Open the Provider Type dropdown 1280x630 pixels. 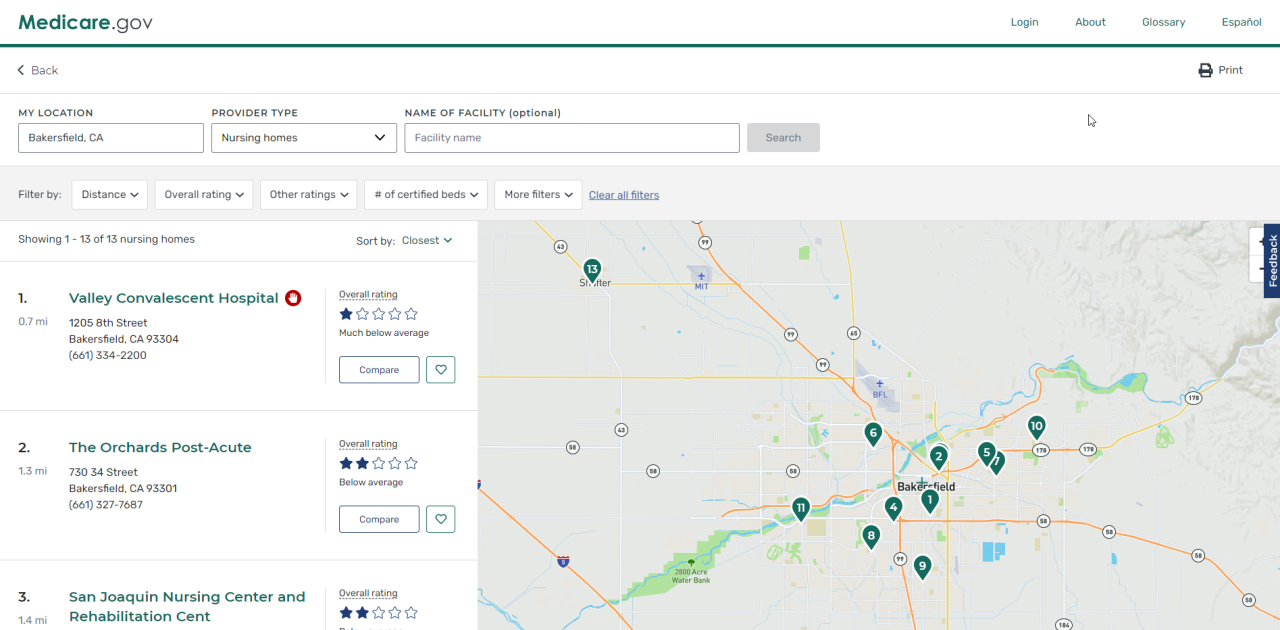click(304, 138)
